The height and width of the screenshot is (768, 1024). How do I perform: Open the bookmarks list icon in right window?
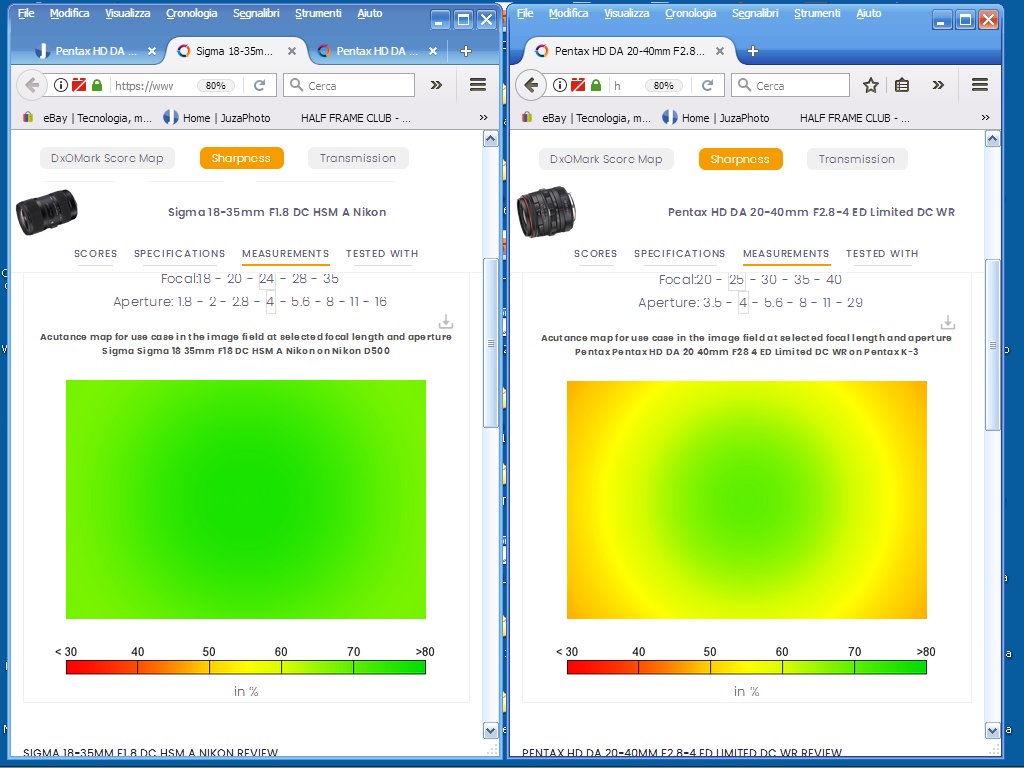pyautogui.click(x=902, y=85)
